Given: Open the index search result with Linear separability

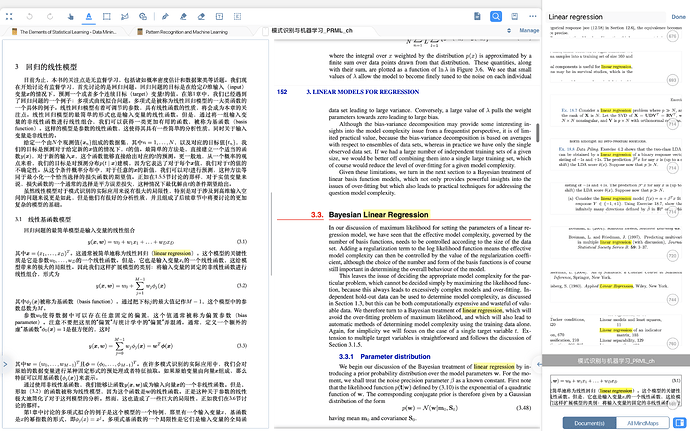Looking at the screenshot, I should 616,332.
